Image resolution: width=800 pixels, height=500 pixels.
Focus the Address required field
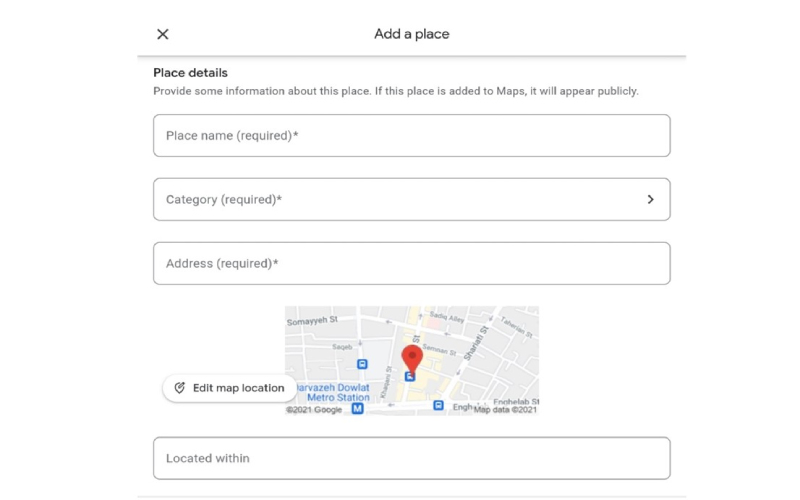click(x=411, y=264)
